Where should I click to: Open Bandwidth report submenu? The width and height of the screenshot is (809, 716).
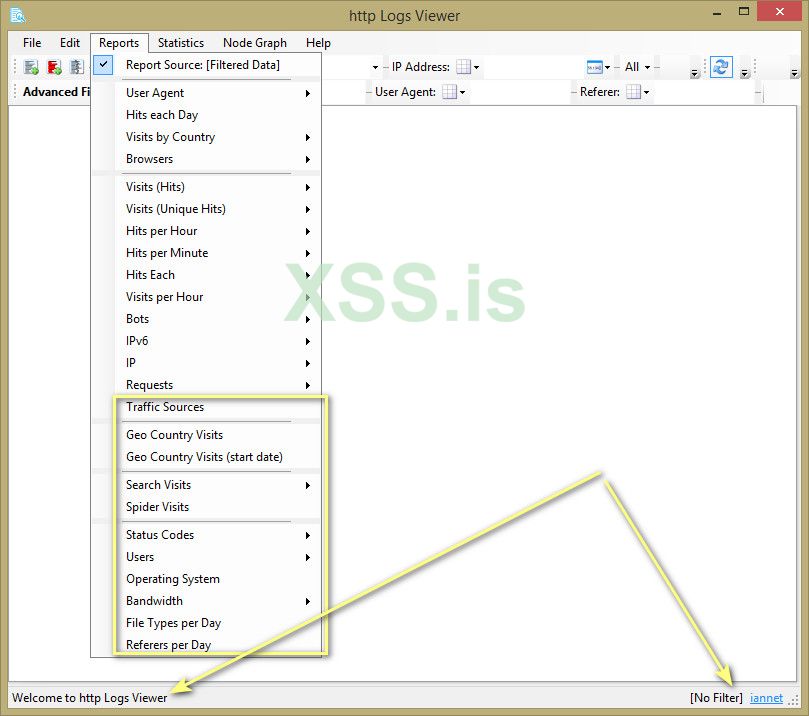click(x=206, y=601)
